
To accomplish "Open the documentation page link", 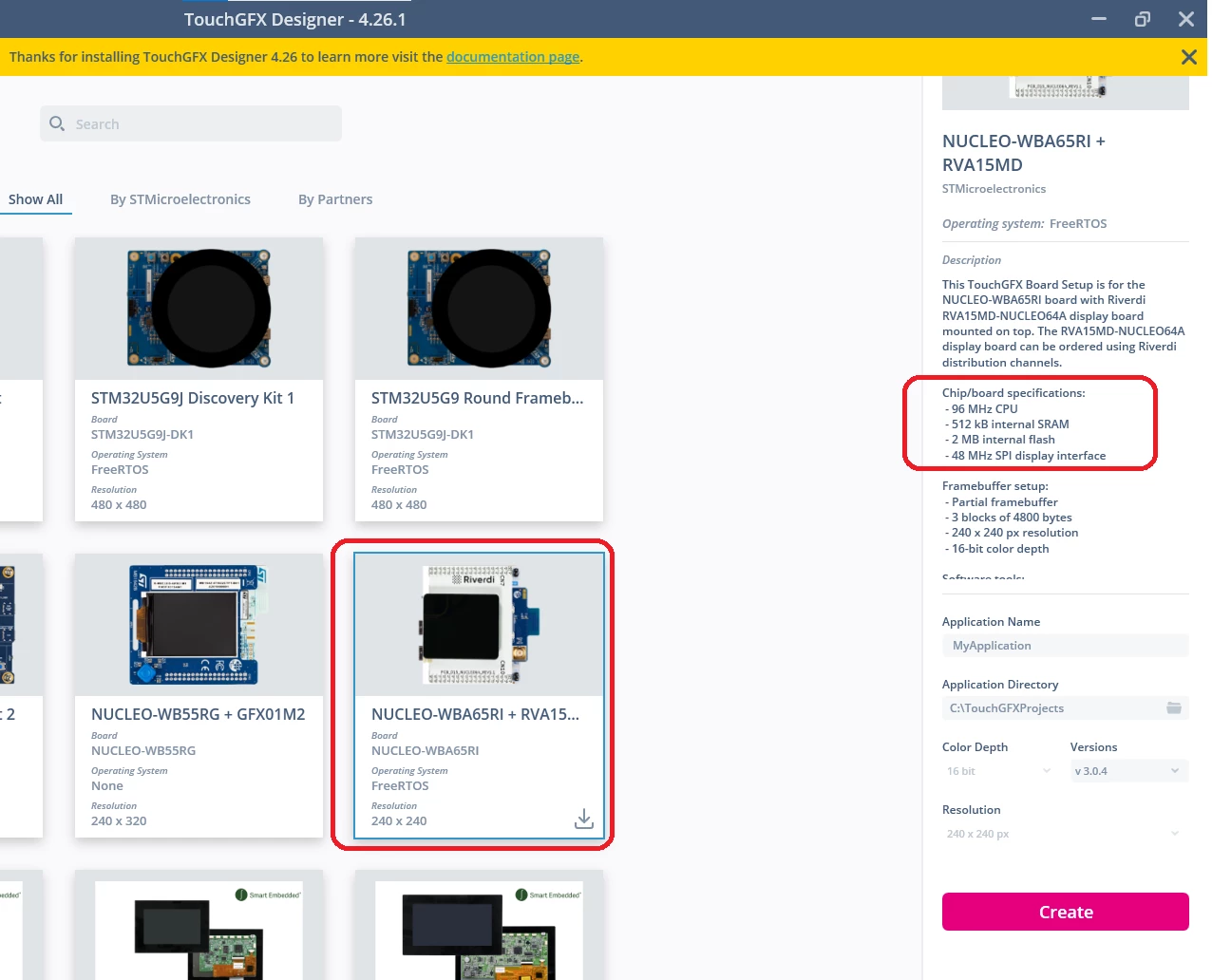I will pyautogui.click(x=513, y=57).
